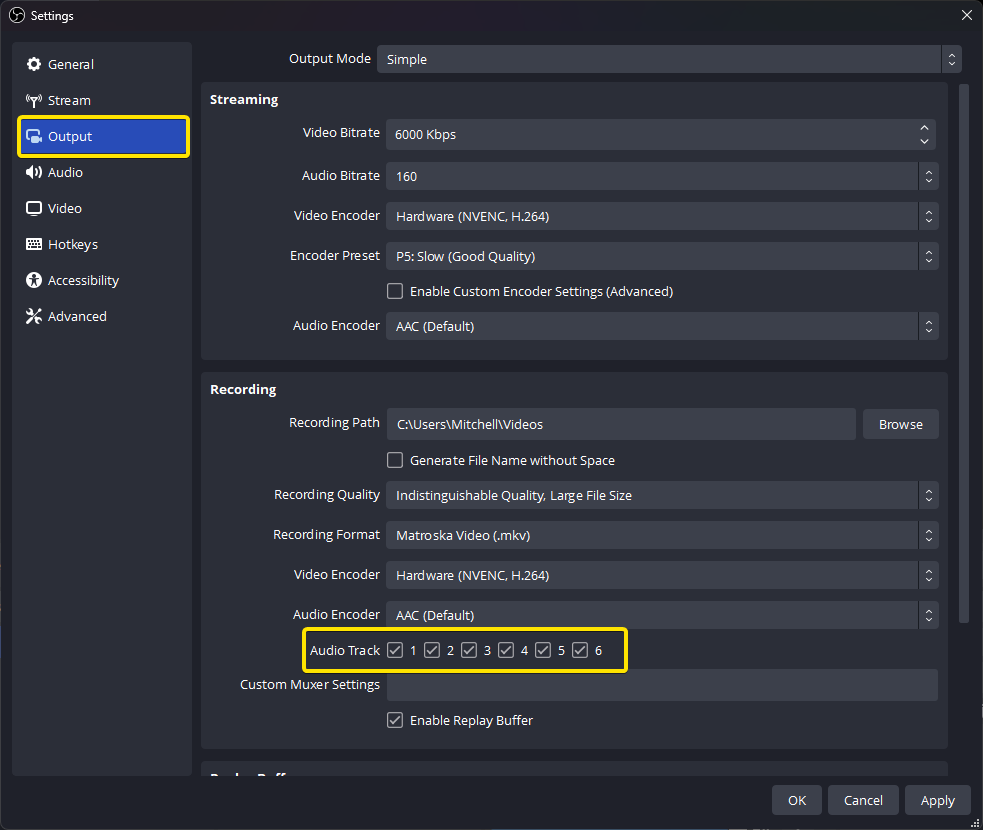This screenshot has width=983, height=830.
Task: Open the Audio settings section
Action: click(x=66, y=172)
